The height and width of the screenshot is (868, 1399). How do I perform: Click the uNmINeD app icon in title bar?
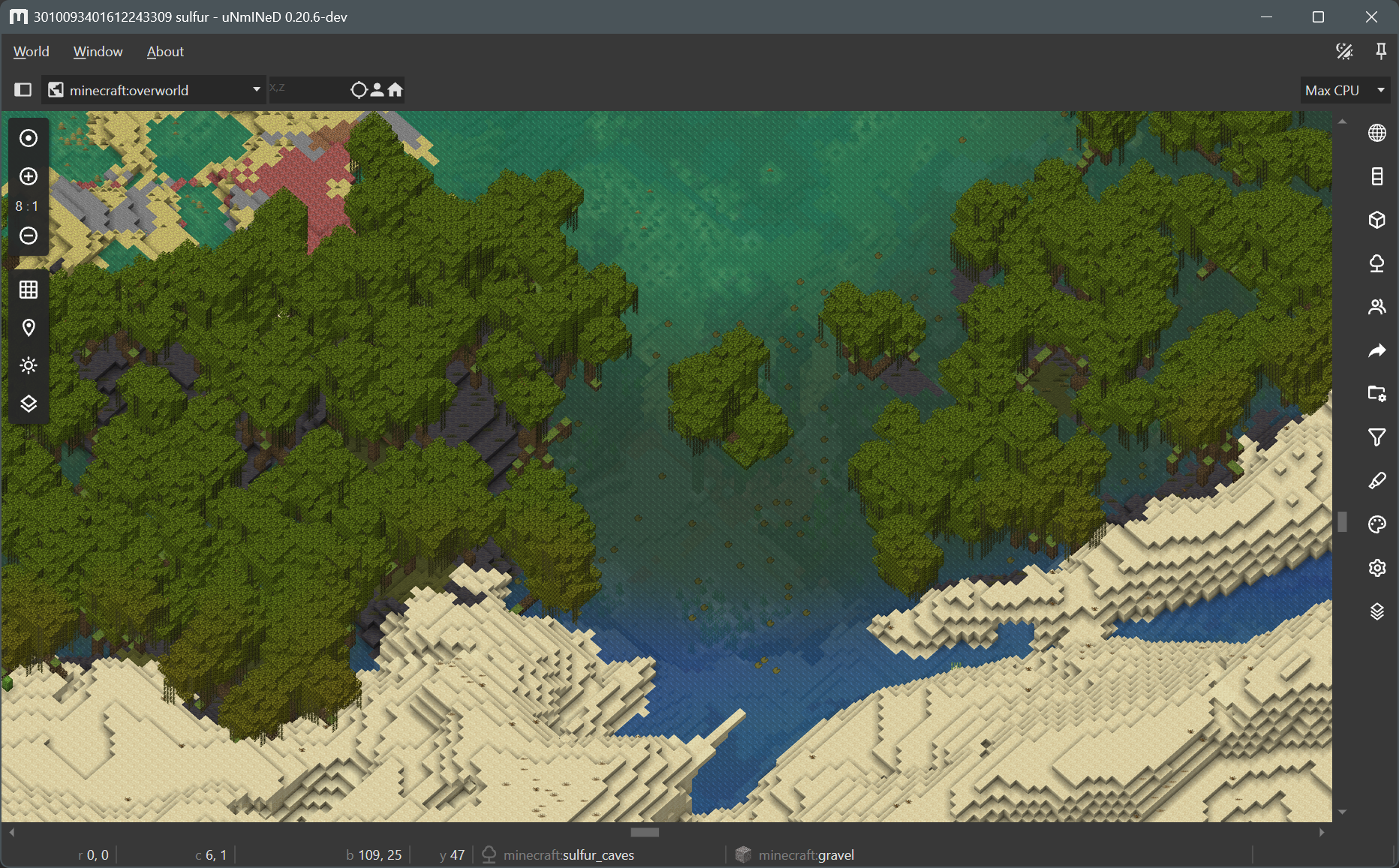[x=19, y=17]
